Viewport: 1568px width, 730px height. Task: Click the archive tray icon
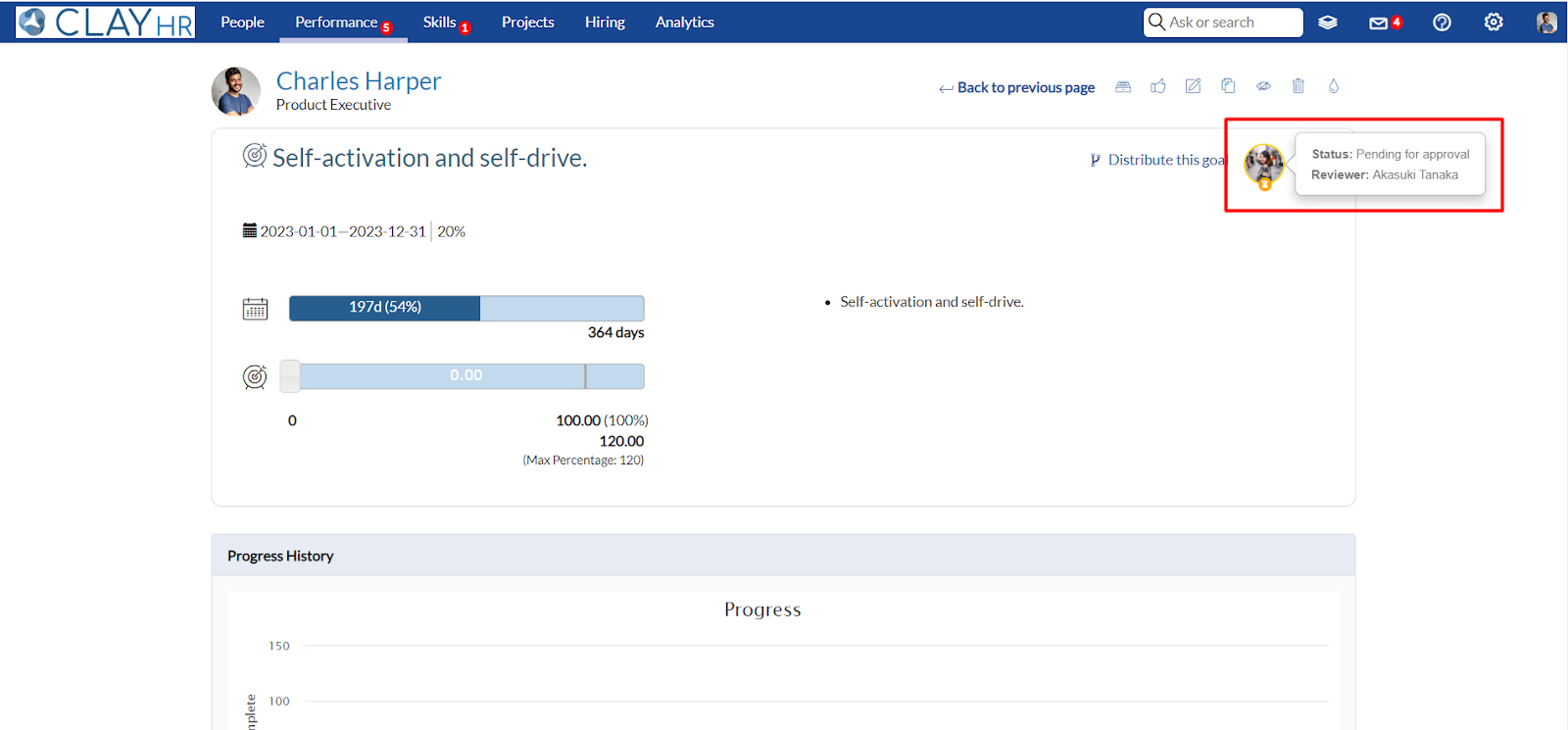[x=1123, y=86]
